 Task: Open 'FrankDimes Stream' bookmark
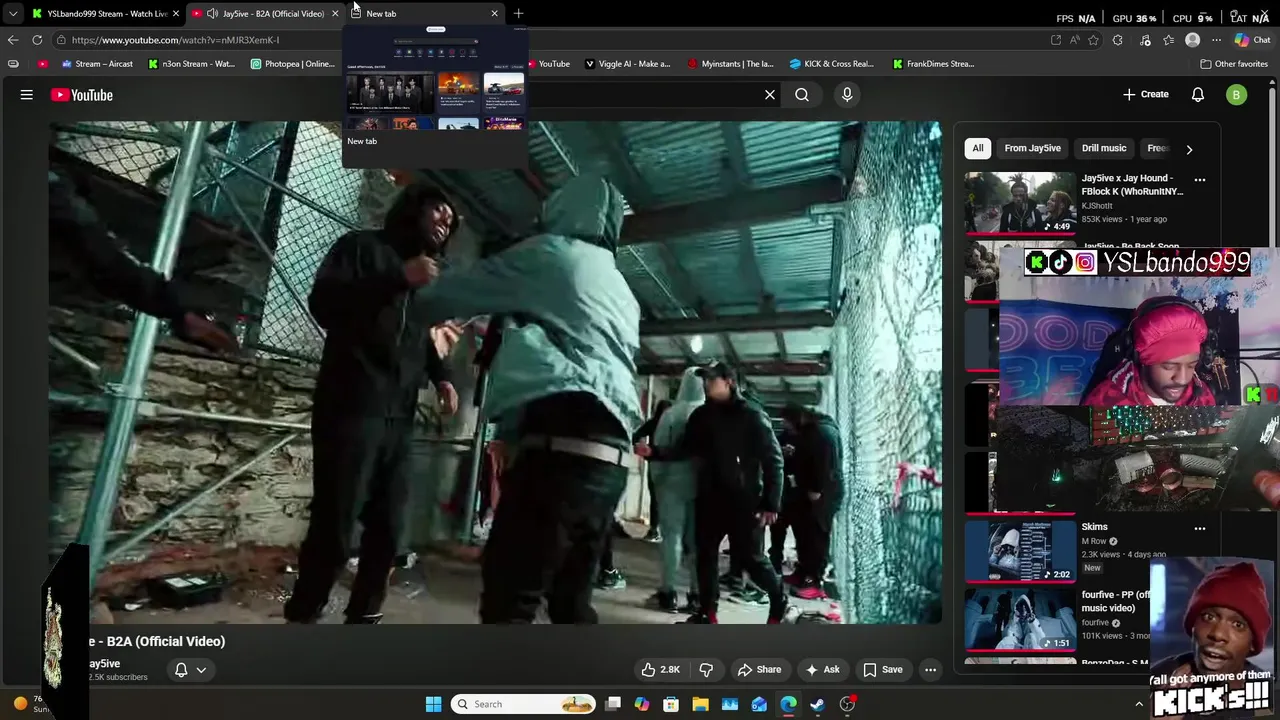tap(932, 64)
